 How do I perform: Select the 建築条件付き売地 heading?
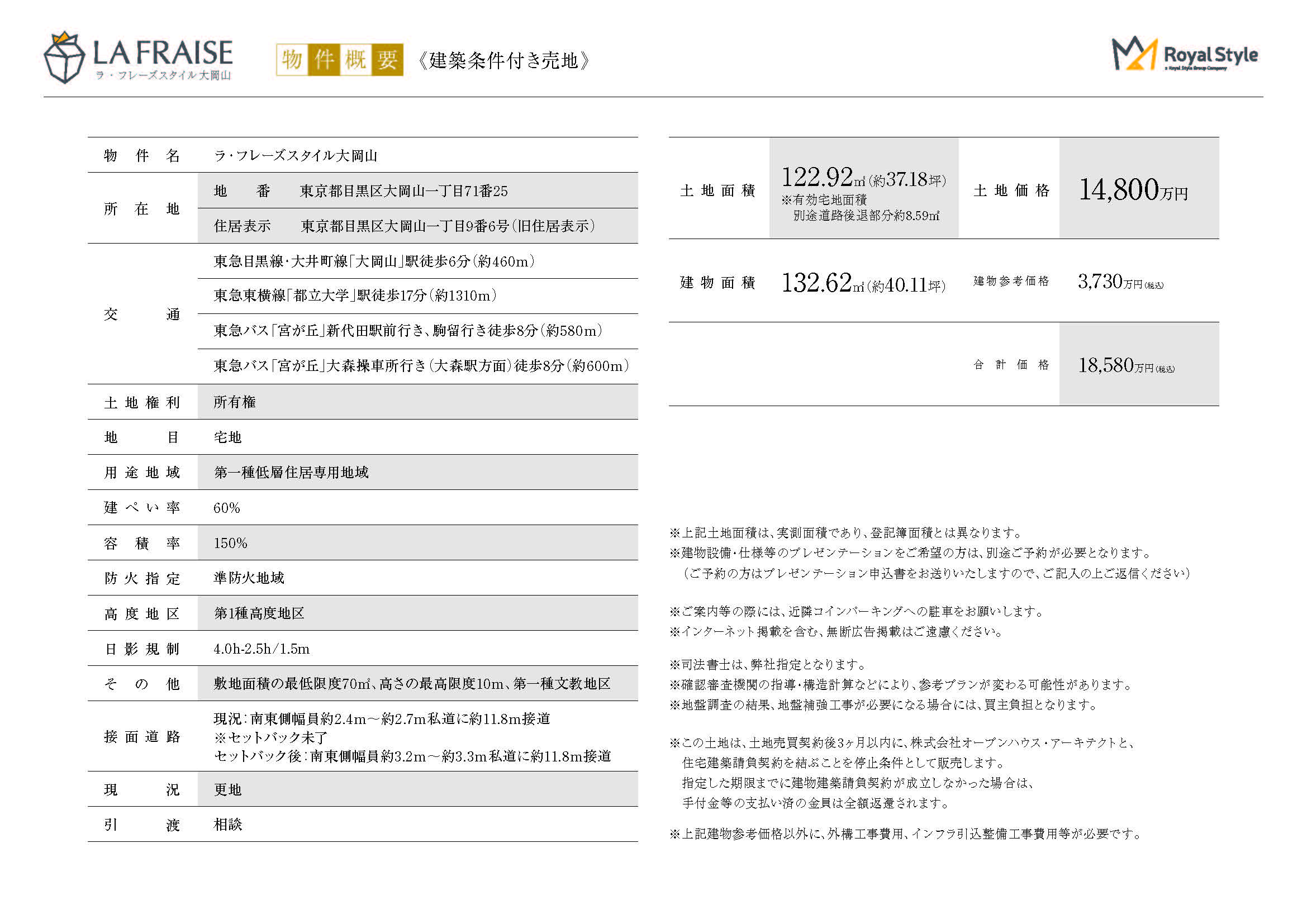point(504,60)
